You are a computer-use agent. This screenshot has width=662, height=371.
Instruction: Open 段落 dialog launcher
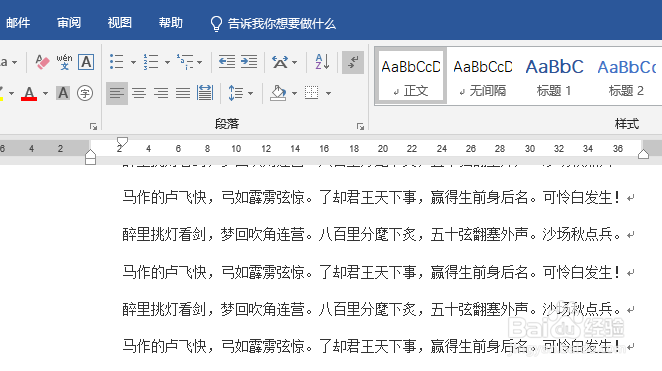[360, 127]
